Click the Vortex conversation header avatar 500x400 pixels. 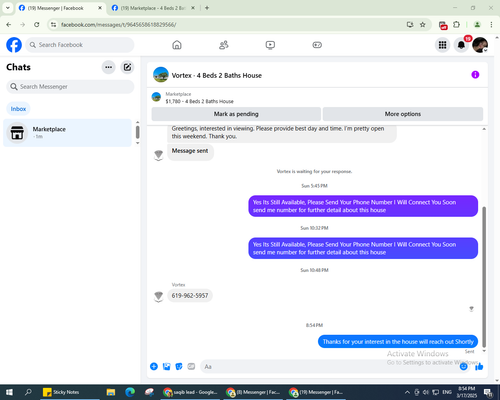161,75
